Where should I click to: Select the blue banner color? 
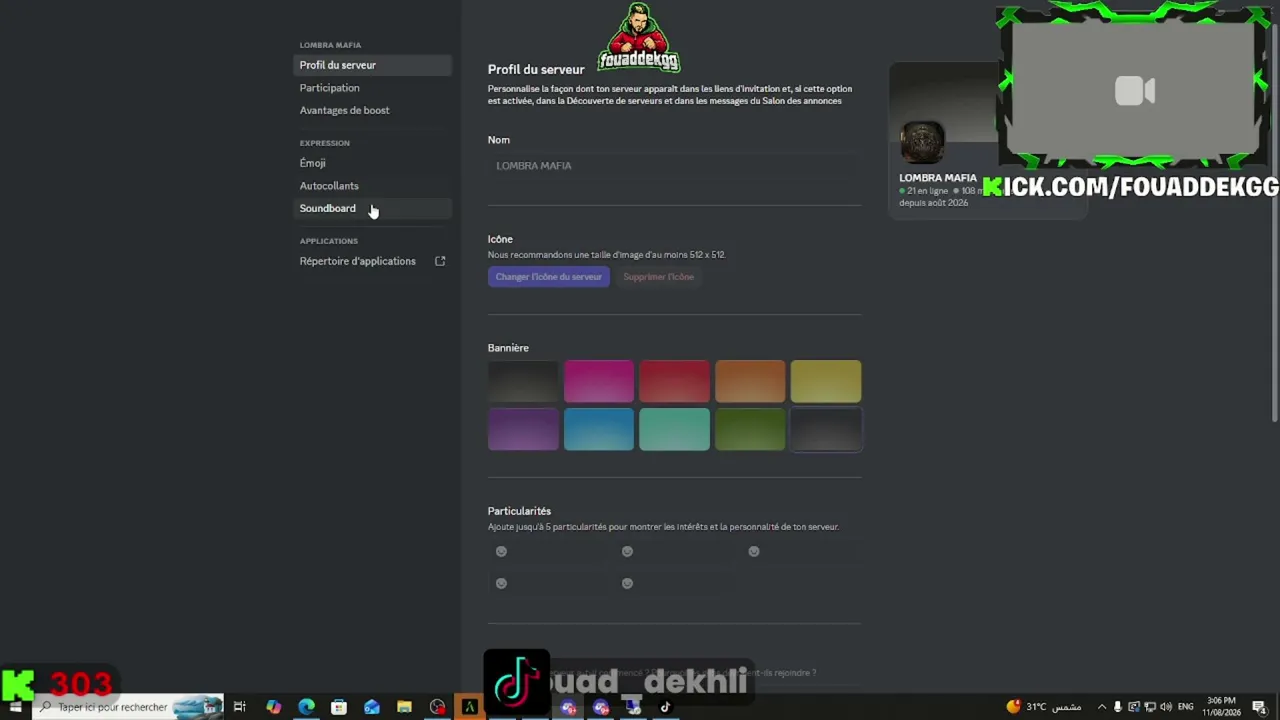pos(599,429)
